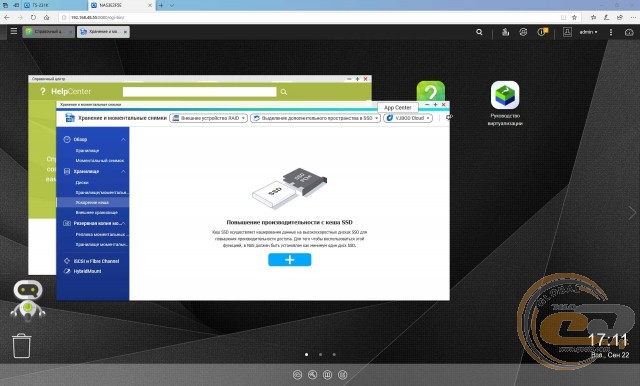Open Реплика моментальных sidebar item
The height and width of the screenshot is (386, 640).
[x=102, y=235]
